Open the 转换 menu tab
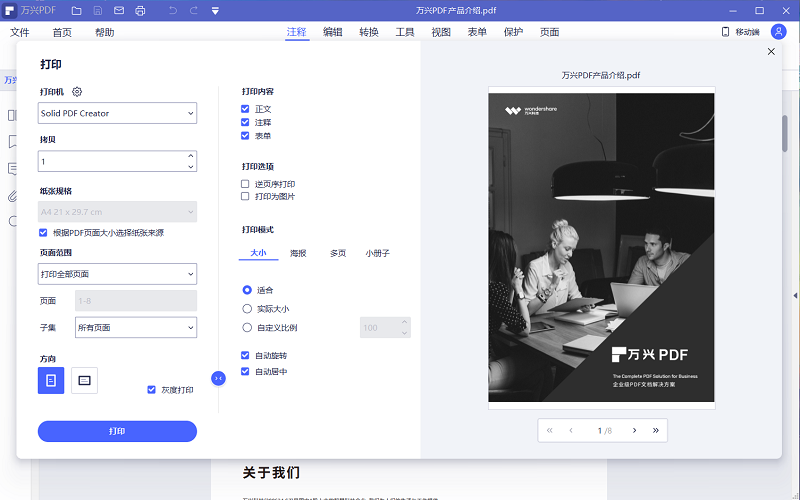This screenshot has width=800, height=500. tap(368, 32)
